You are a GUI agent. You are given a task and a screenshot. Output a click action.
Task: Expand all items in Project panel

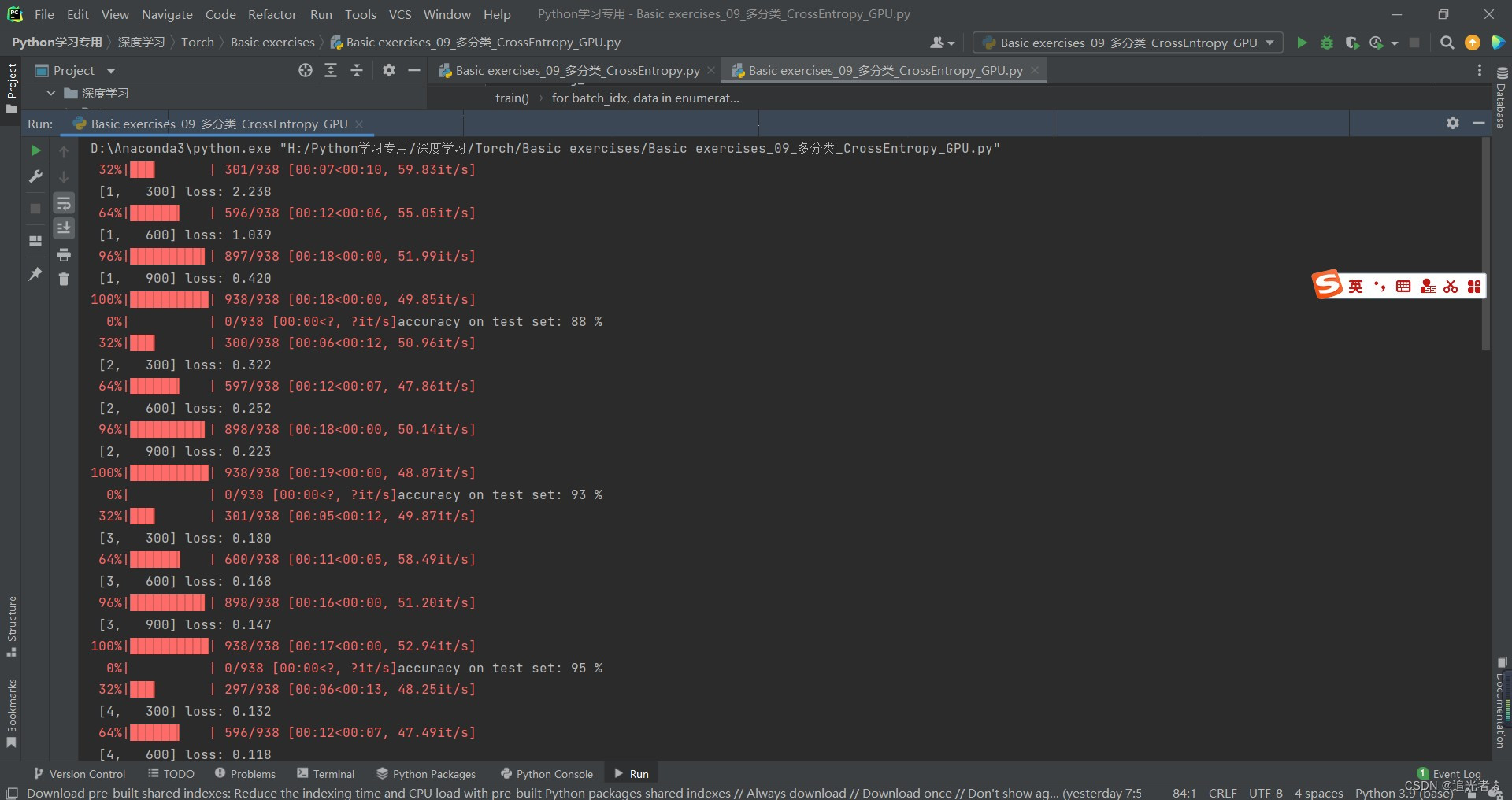(x=331, y=70)
